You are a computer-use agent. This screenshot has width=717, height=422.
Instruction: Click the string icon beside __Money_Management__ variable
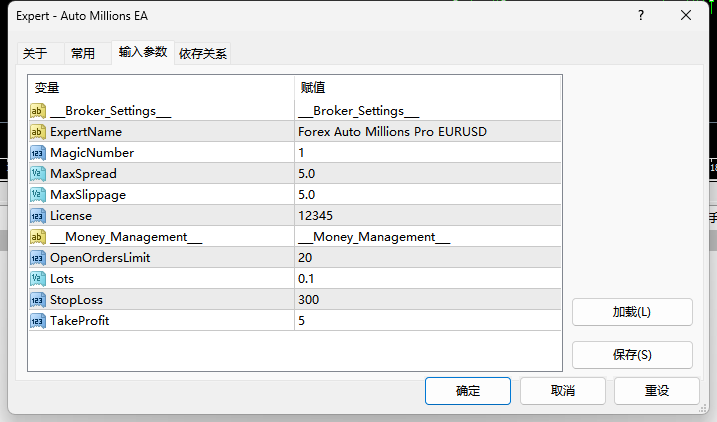tap(37, 237)
